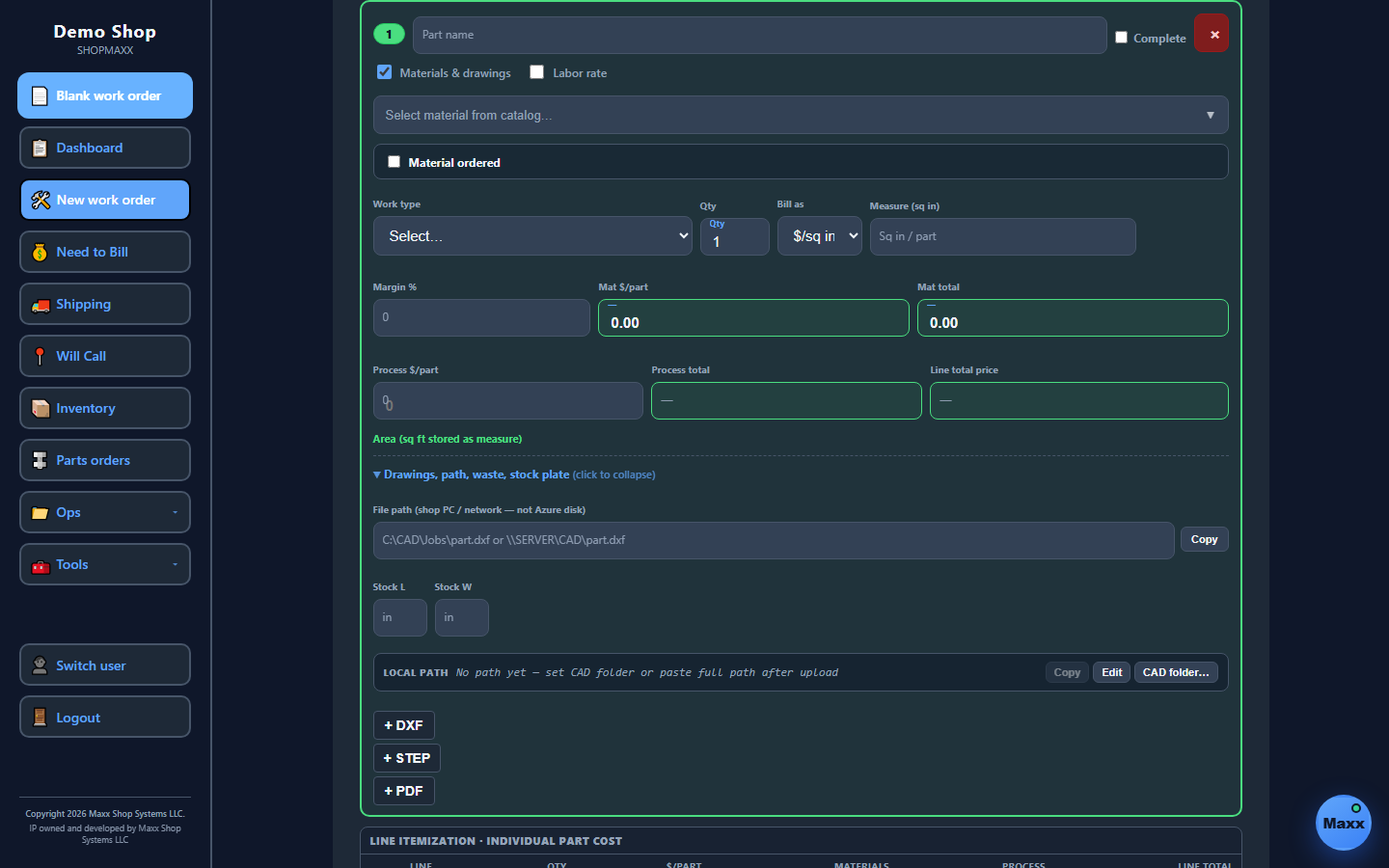Click the Parts orders icon
The width and height of the screenshot is (1389, 868).
click(40, 460)
